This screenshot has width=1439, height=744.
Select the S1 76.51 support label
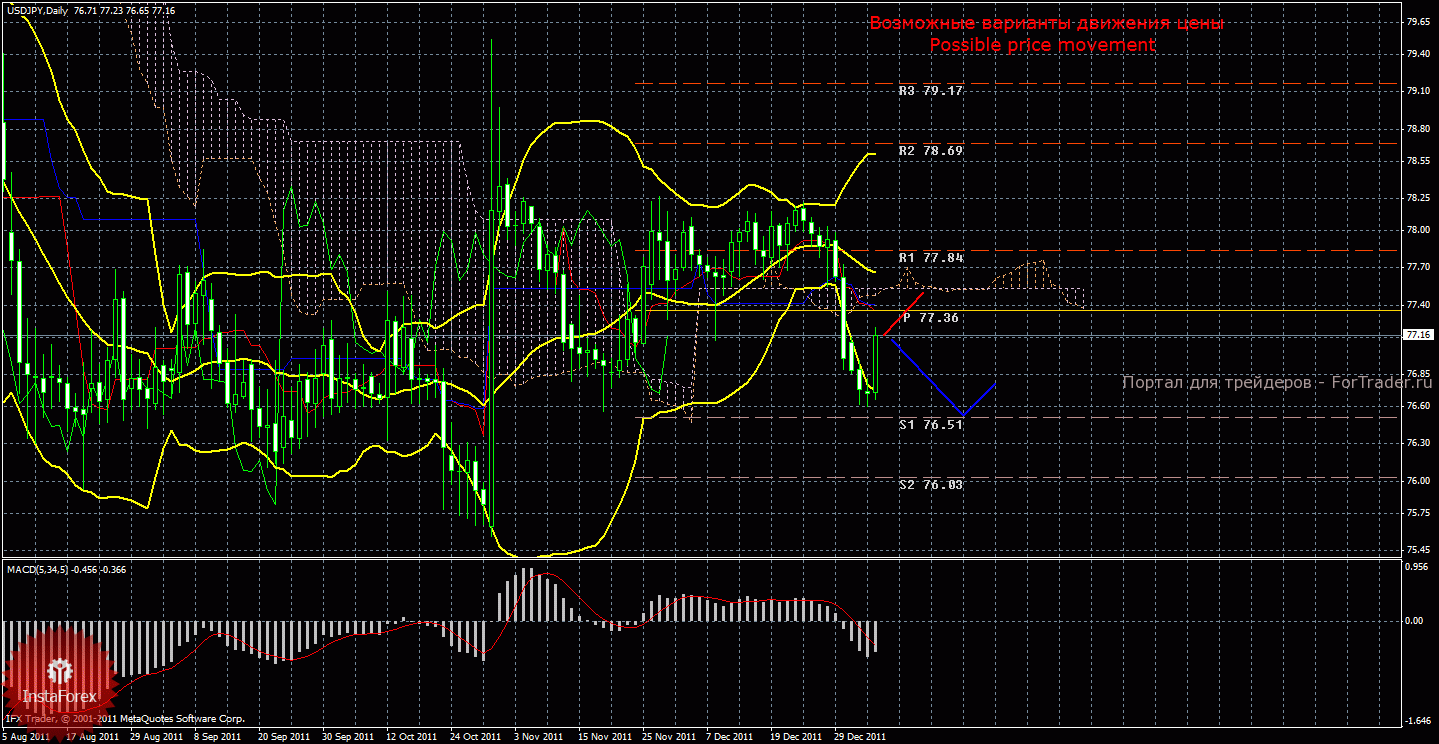[930, 425]
